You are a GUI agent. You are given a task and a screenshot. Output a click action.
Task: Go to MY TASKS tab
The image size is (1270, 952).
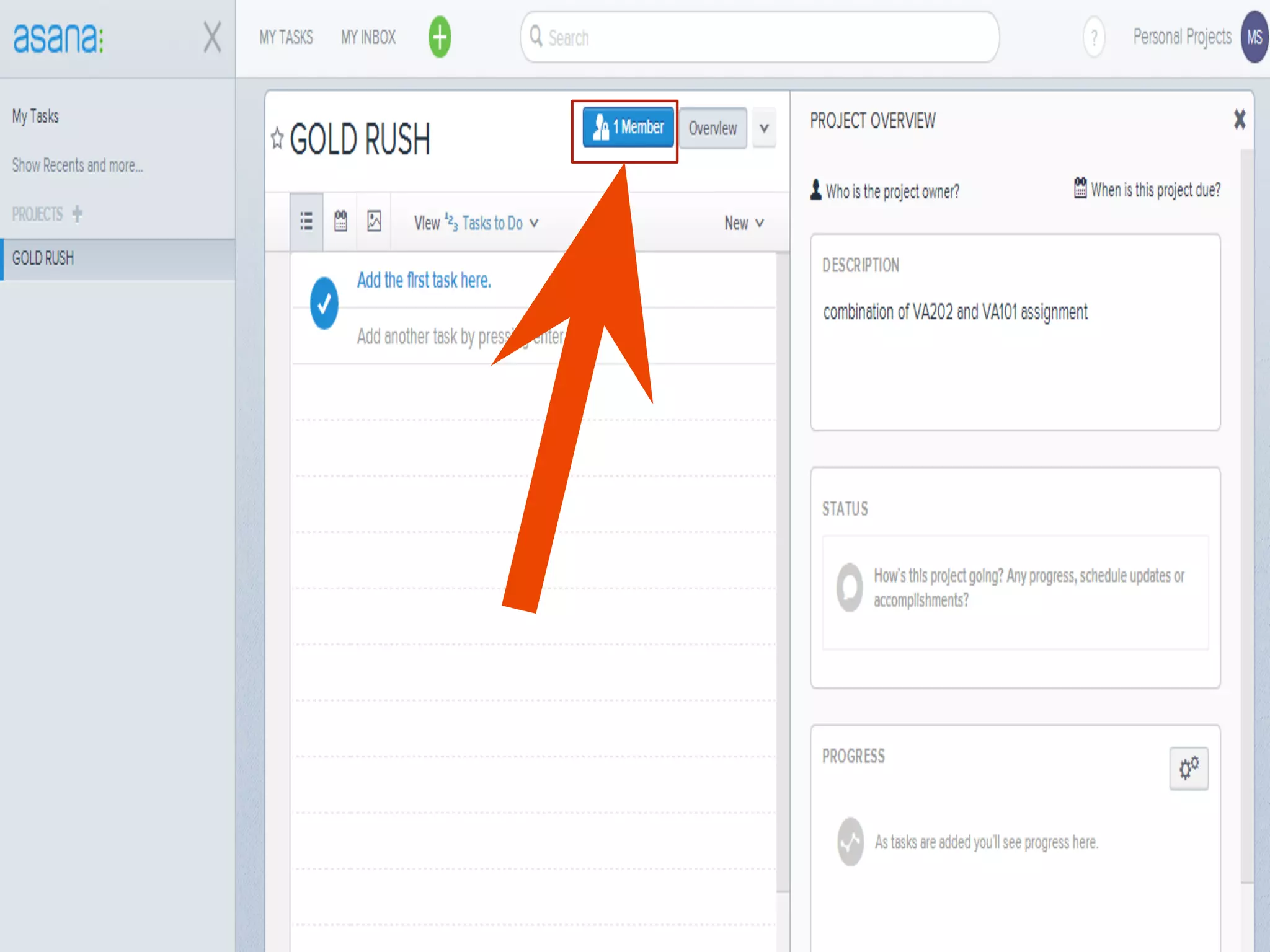point(286,37)
